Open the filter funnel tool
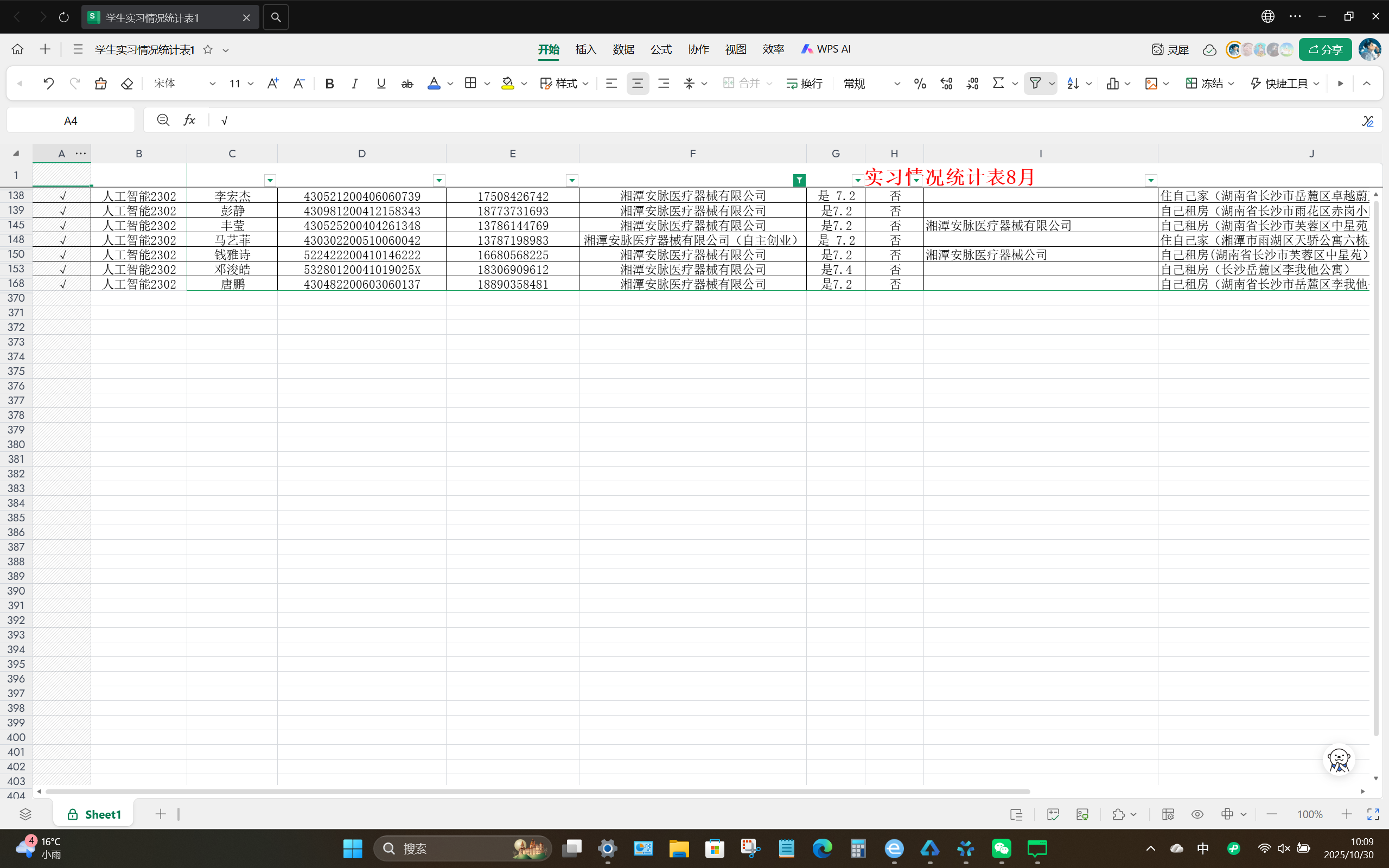1389x868 pixels. pos(1035,84)
